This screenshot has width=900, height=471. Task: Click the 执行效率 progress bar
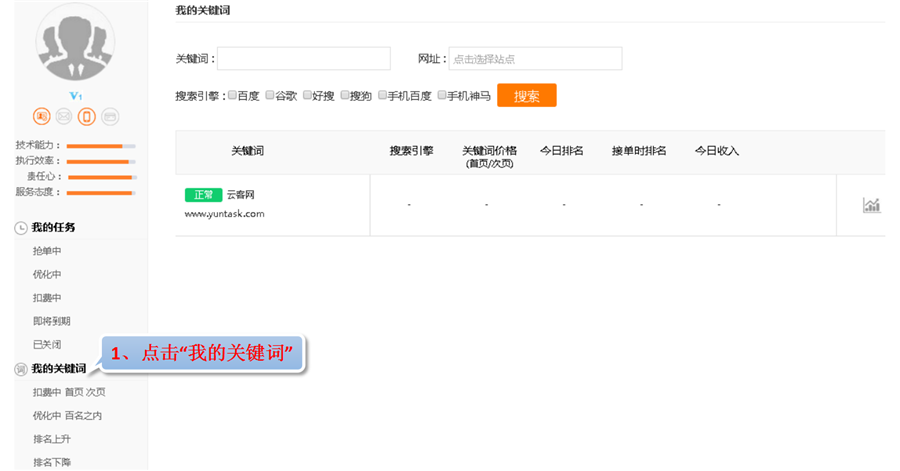tap(101, 162)
